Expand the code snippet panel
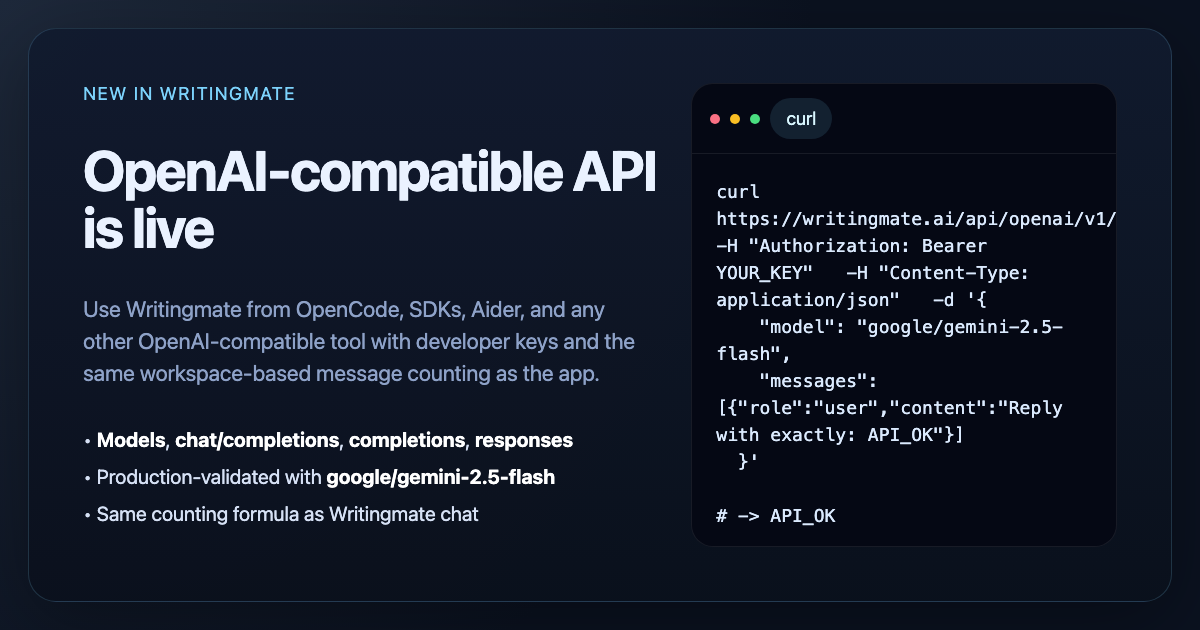Image resolution: width=1200 pixels, height=630 pixels. click(903, 315)
